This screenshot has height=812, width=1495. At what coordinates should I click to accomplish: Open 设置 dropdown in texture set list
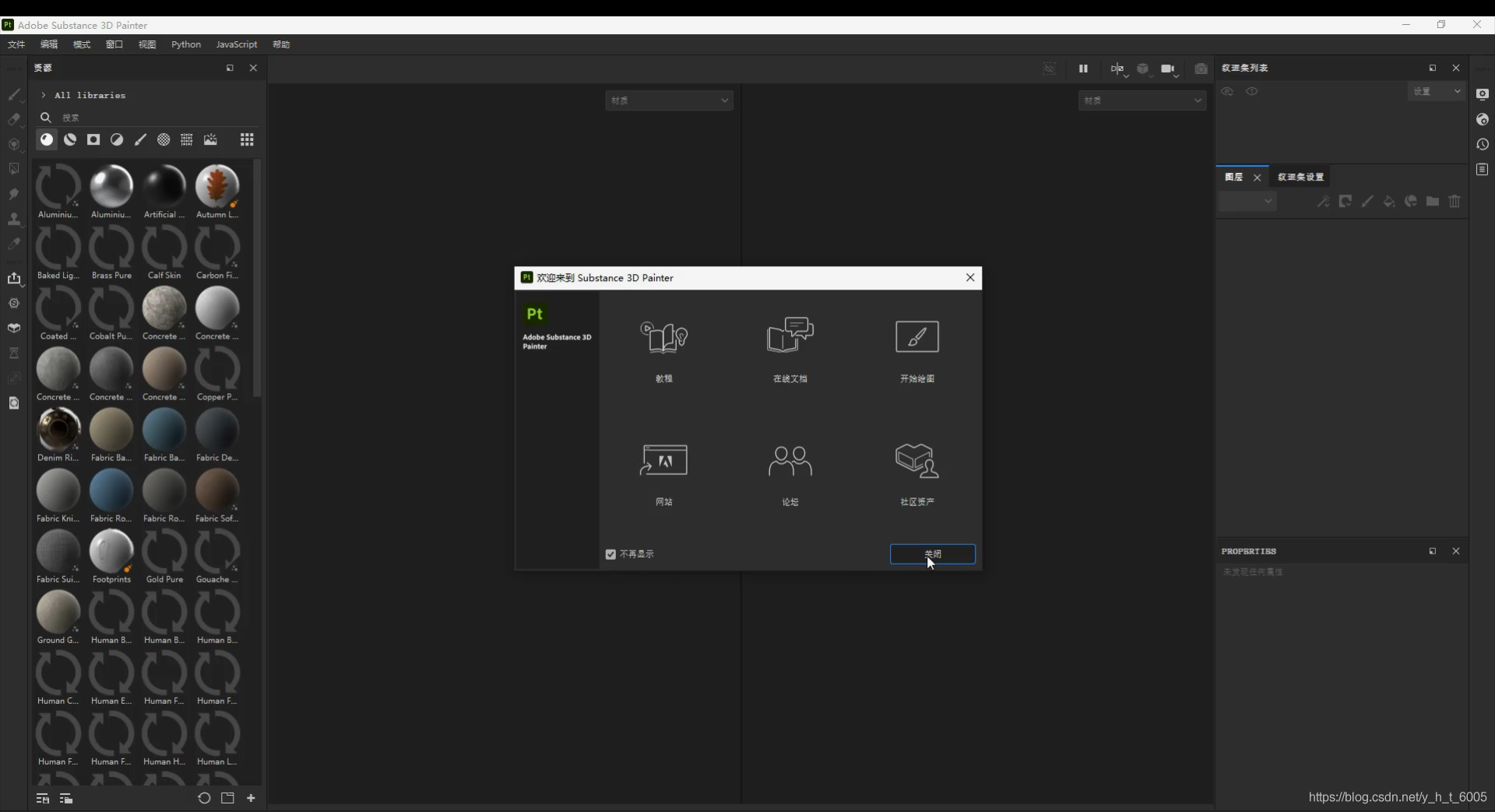[x=1437, y=91]
